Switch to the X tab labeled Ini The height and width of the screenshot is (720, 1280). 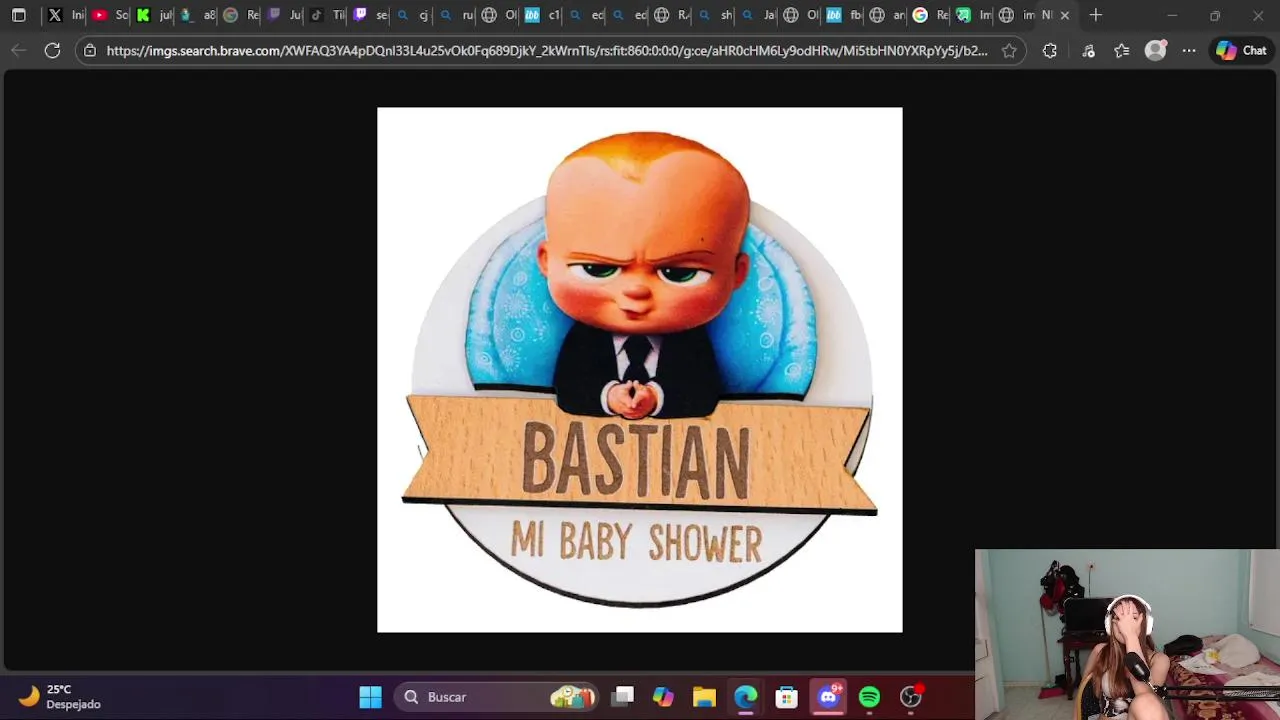click(65, 15)
